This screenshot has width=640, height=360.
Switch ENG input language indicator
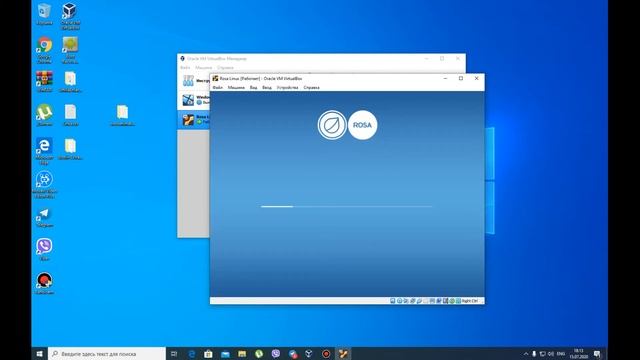click(x=561, y=353)
